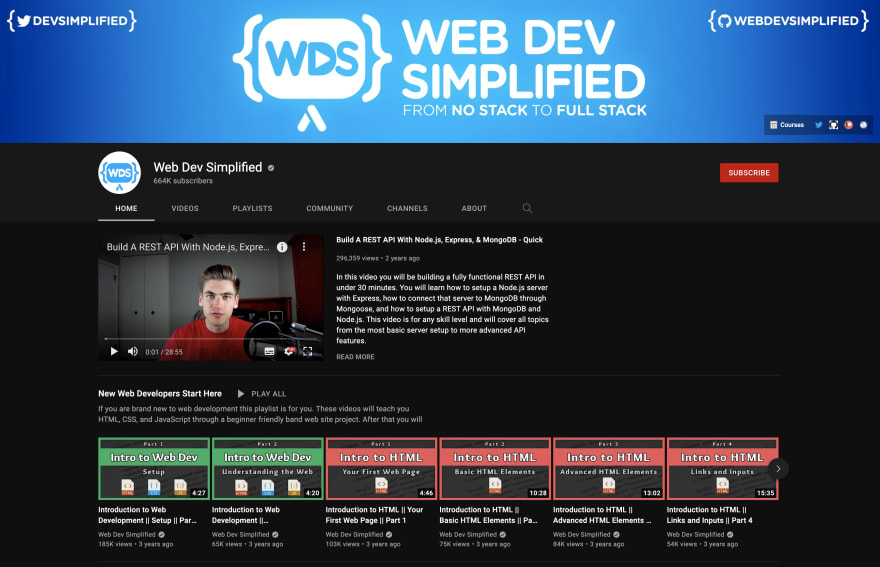Open the Courses link in banner
880x567 pixels.
coord(787,125)
